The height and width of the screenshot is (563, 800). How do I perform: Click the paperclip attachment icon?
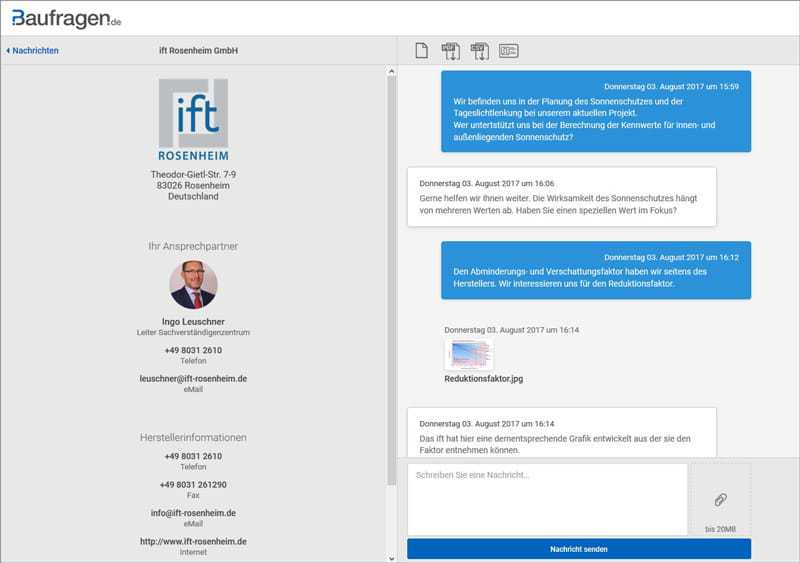pos(719,499)
